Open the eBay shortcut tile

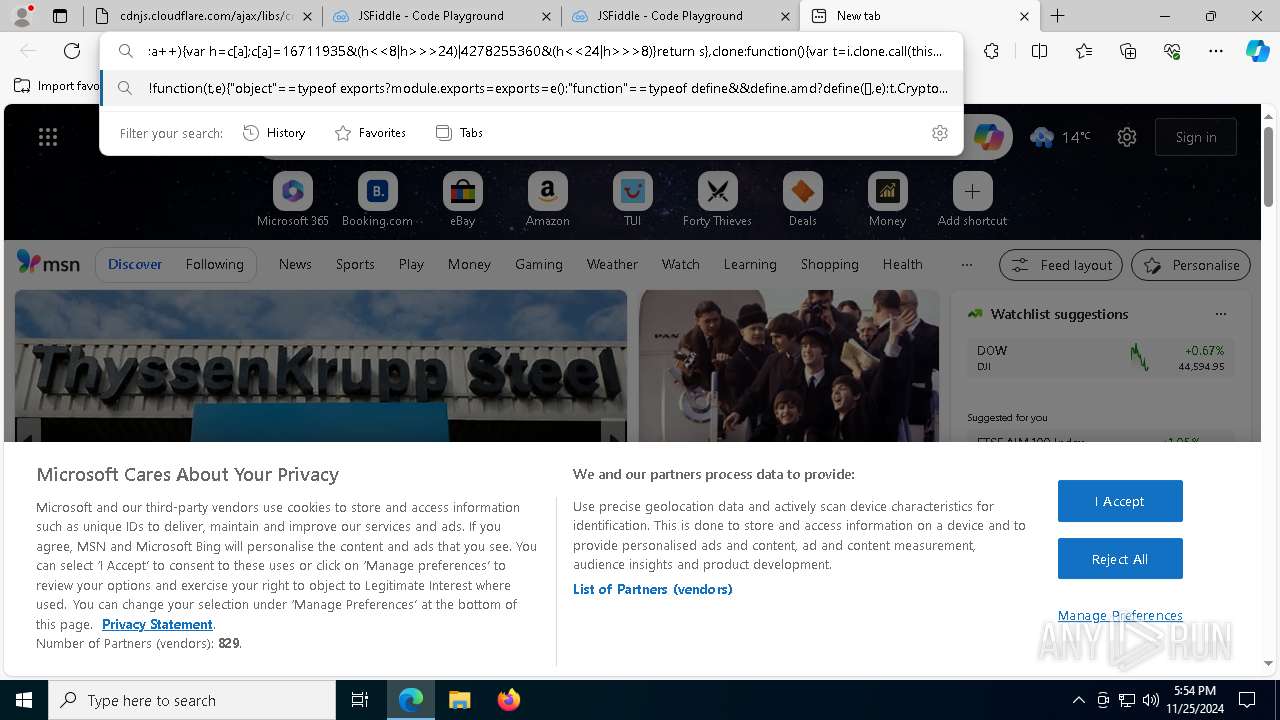(462, 200)
